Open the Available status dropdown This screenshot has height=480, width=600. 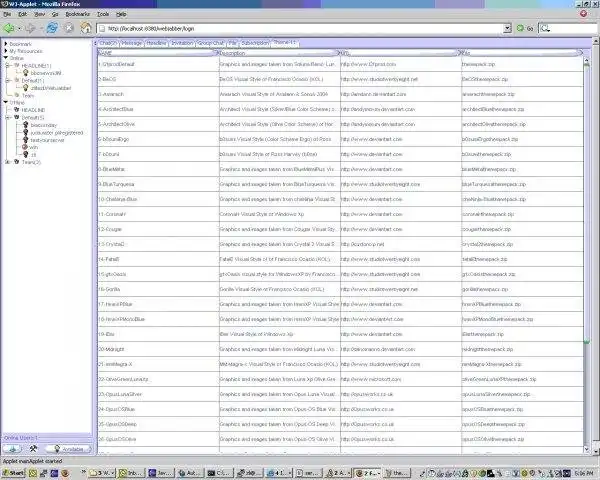(x=68, y=449)
